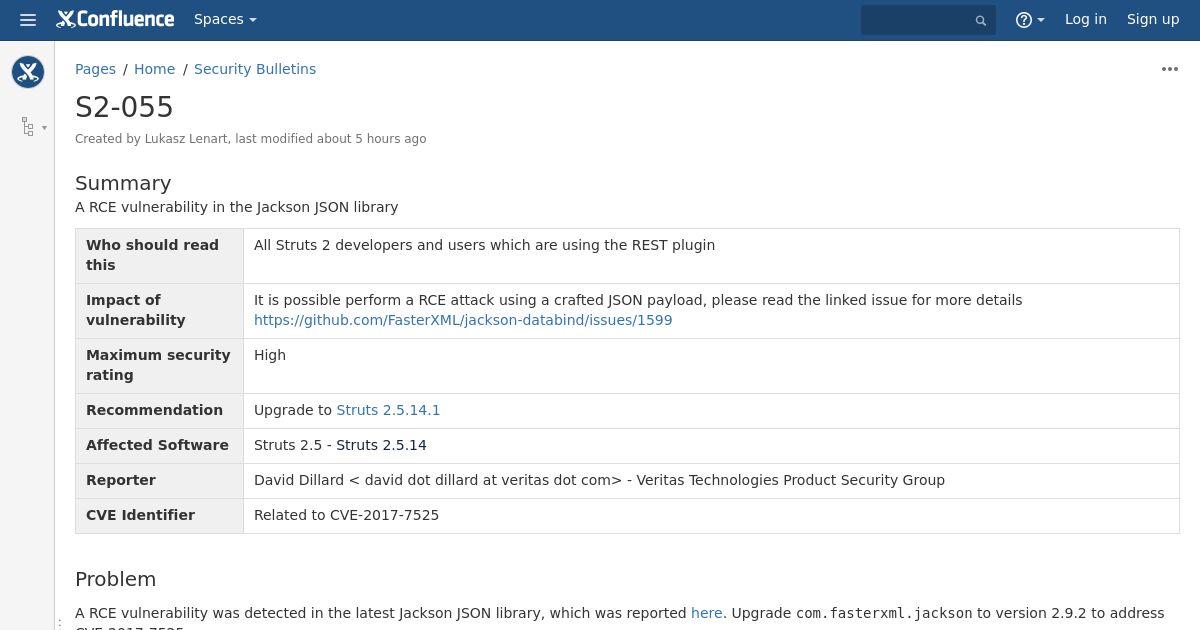The height and width of the screenshot is (630, 1200).
Task: Click the 'CVE Identifier' header cell
Action: tap(160, 516)
